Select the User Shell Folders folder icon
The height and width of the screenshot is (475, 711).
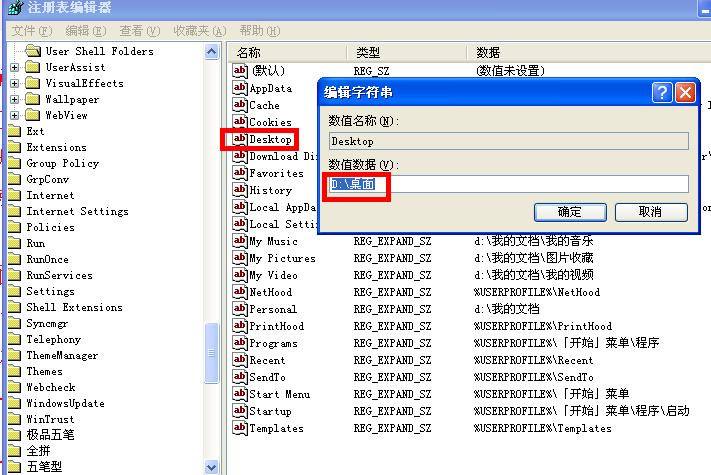point(33,51)
